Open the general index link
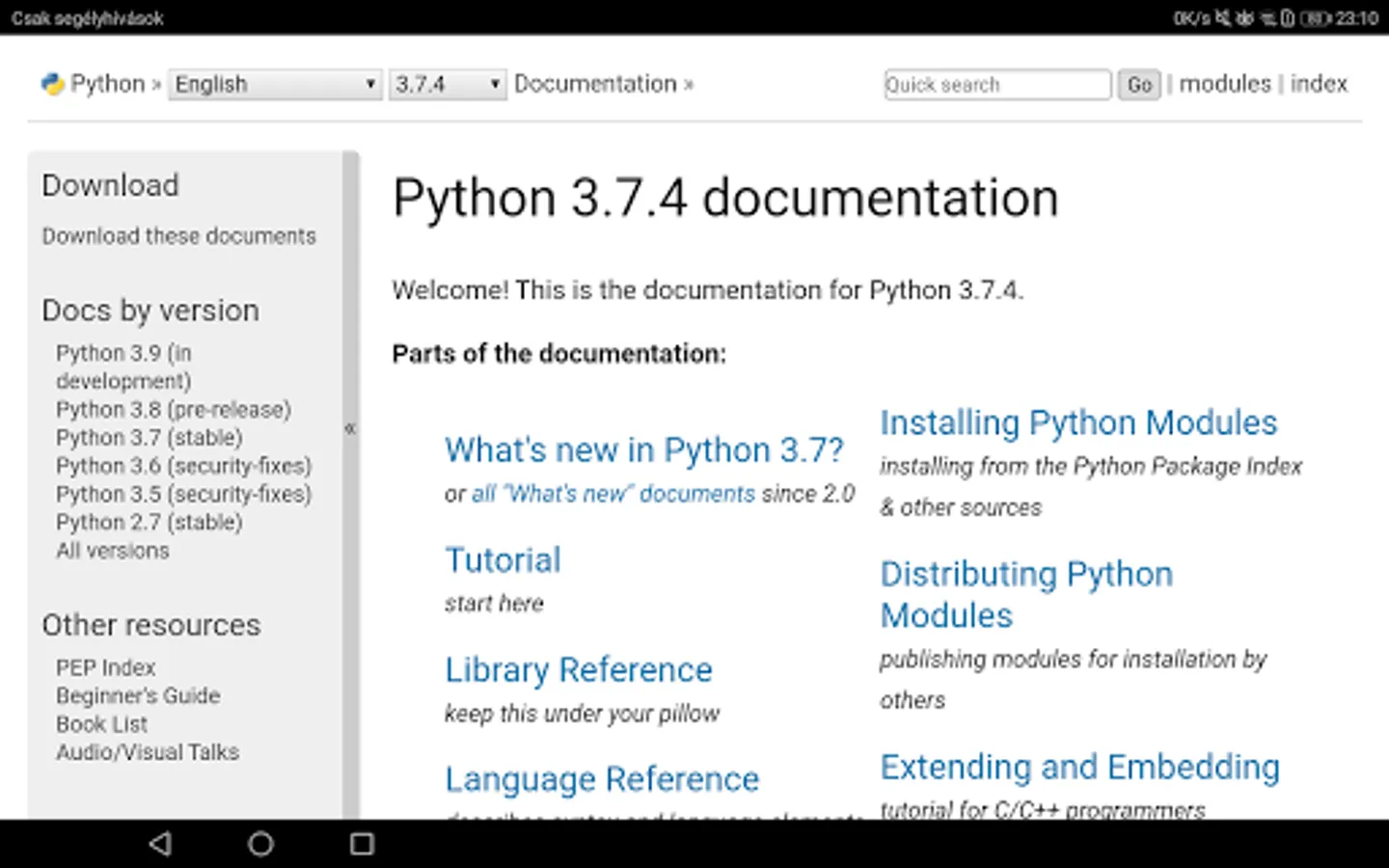The width and height of the screenshot is (1389, 868). 1319,84
